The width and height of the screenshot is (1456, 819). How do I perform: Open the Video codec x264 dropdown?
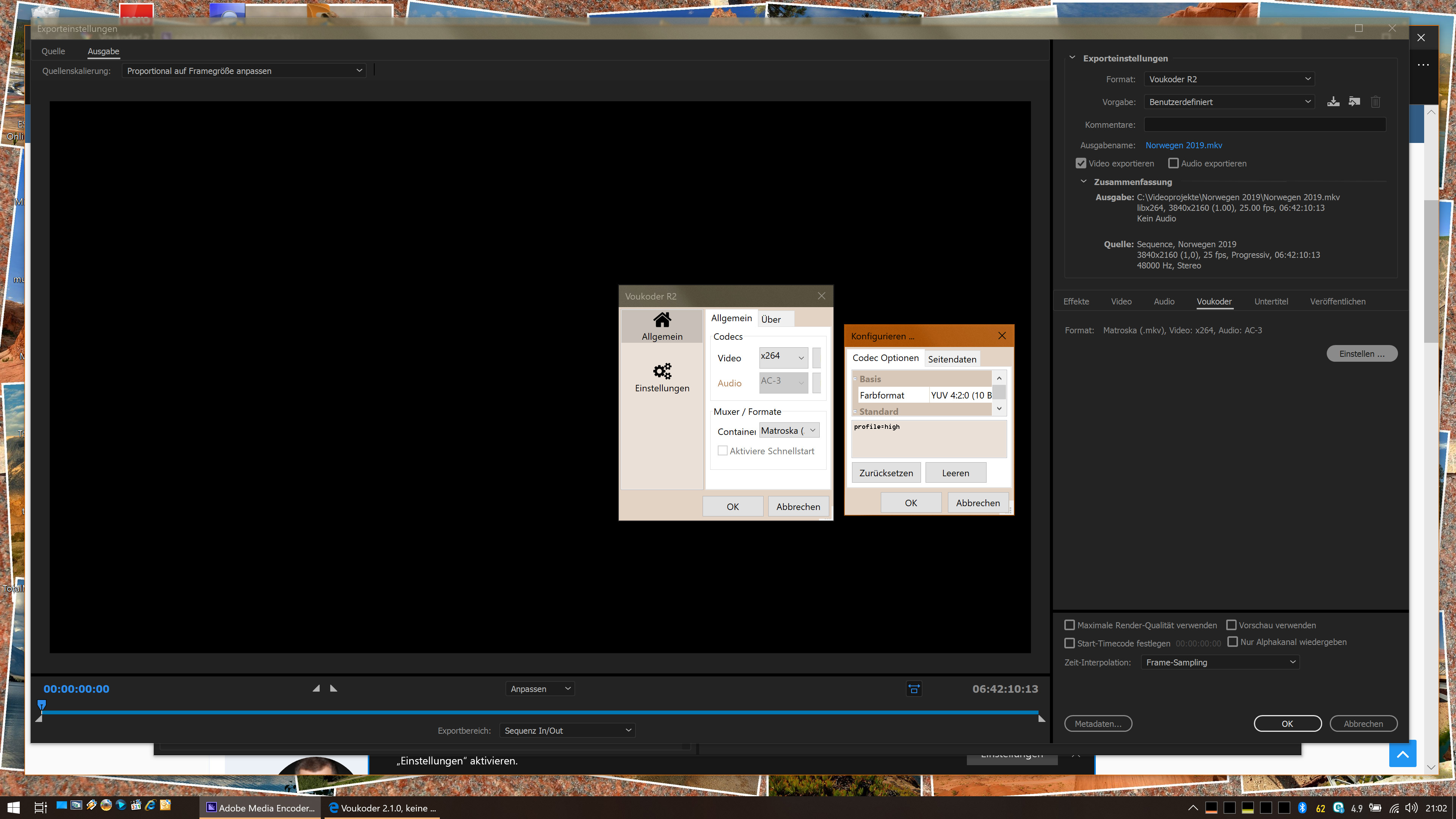(783, 357)
